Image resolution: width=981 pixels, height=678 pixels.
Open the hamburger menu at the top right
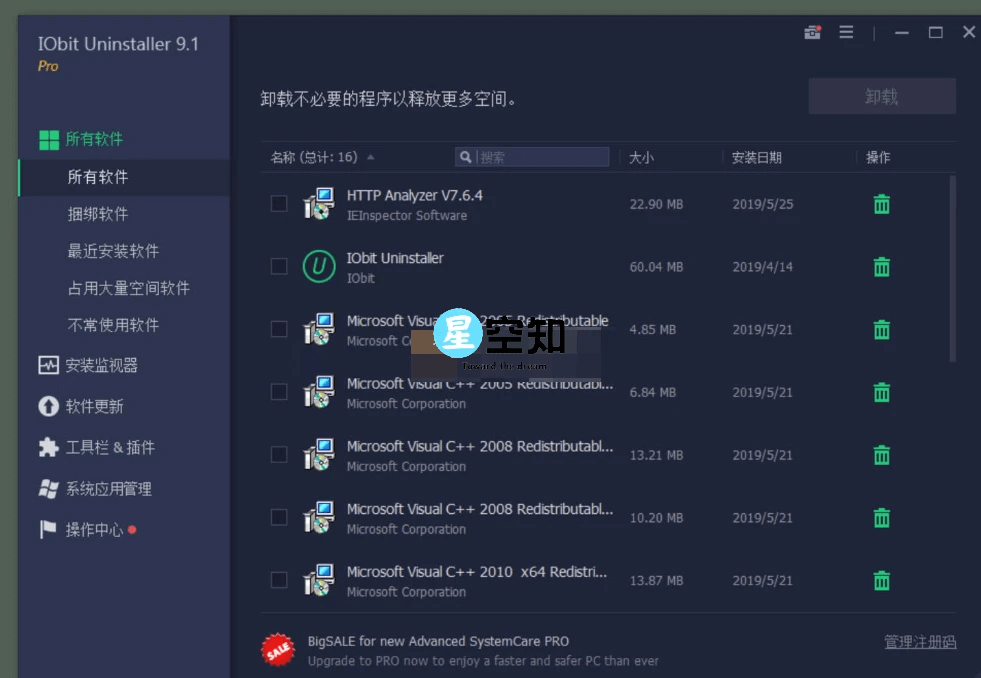[846, 31]
